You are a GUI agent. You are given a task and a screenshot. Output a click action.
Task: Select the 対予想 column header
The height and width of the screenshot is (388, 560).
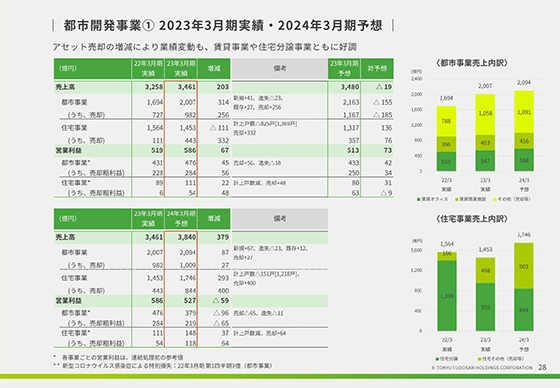377,68
